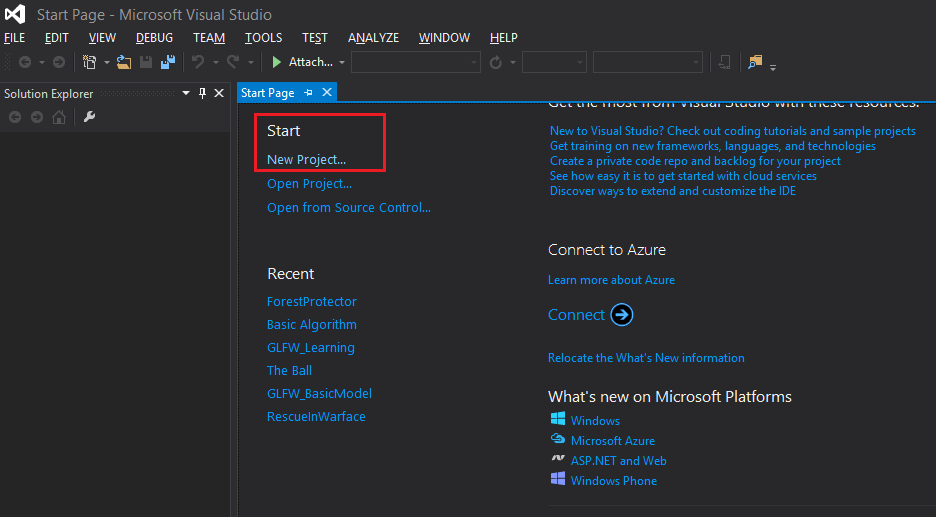Open the TOOLS menu
The width and height of the screenshot is (936, 517).
264,38
